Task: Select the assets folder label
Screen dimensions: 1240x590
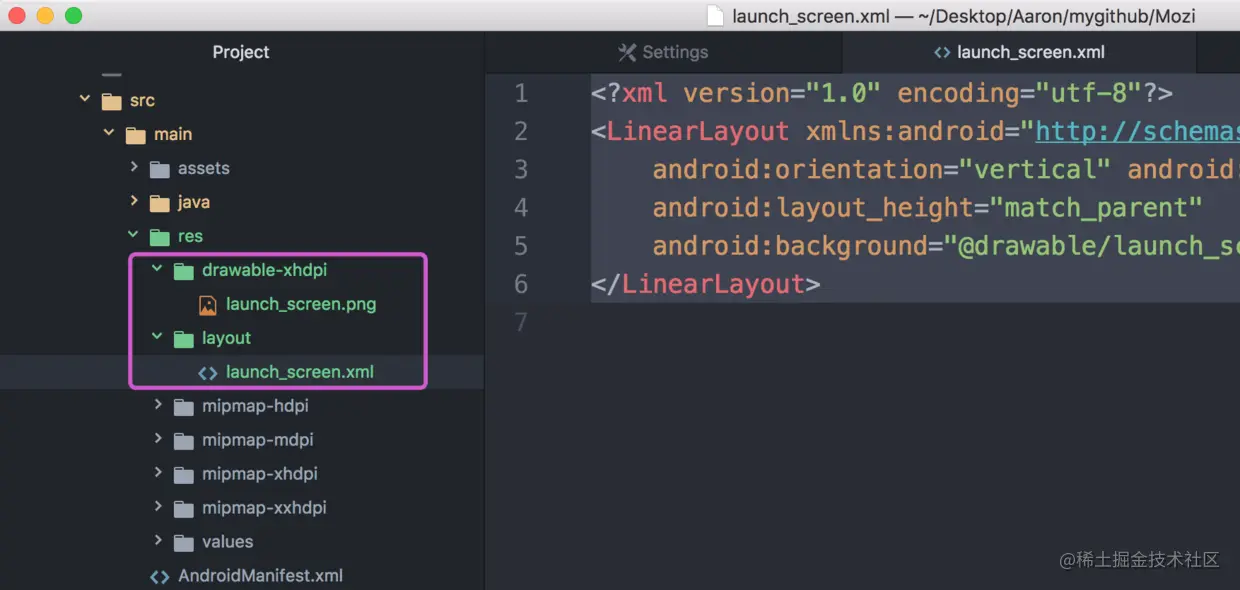Action: click(x=203, y=168)
